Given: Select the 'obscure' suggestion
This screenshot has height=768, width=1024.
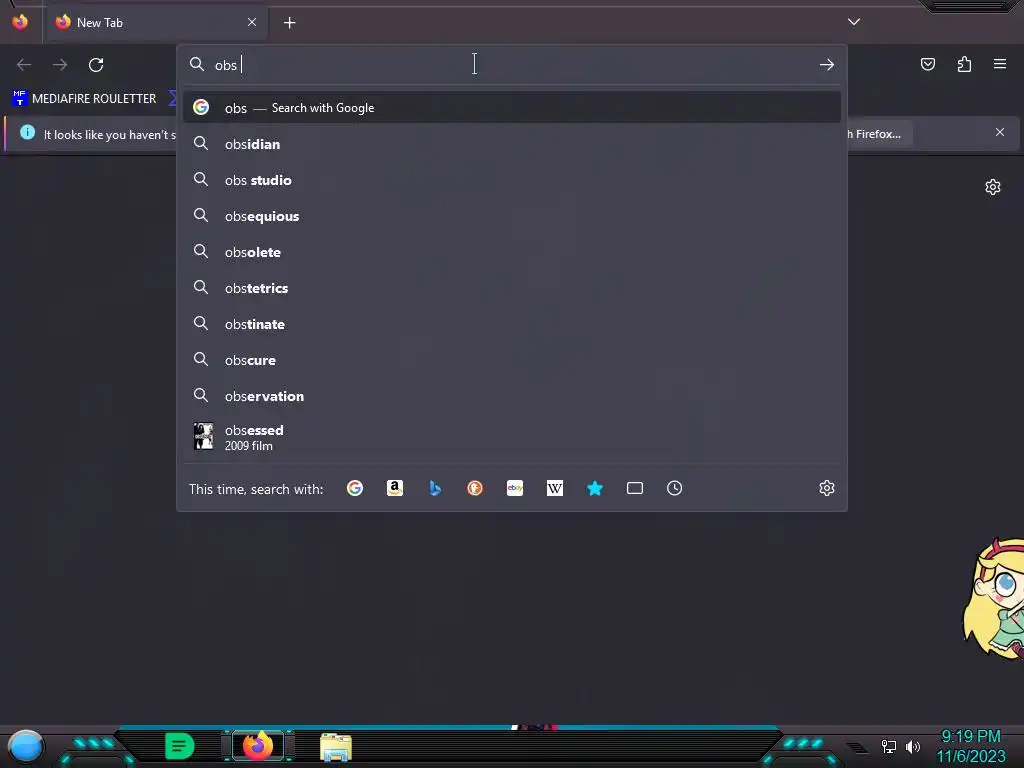Looking at the screenshot, I should [512, 360].
